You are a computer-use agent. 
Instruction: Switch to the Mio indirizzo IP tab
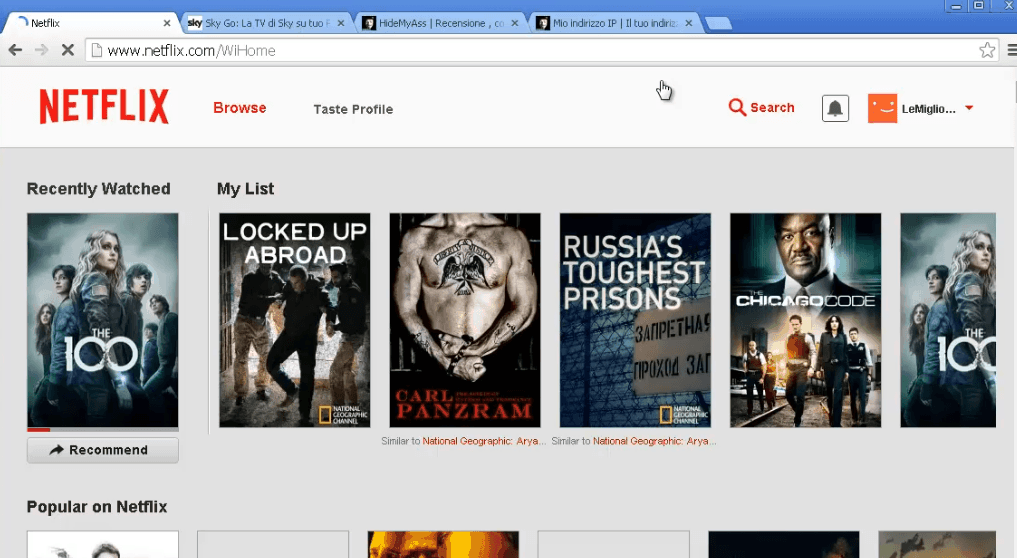tap(614, 23)
